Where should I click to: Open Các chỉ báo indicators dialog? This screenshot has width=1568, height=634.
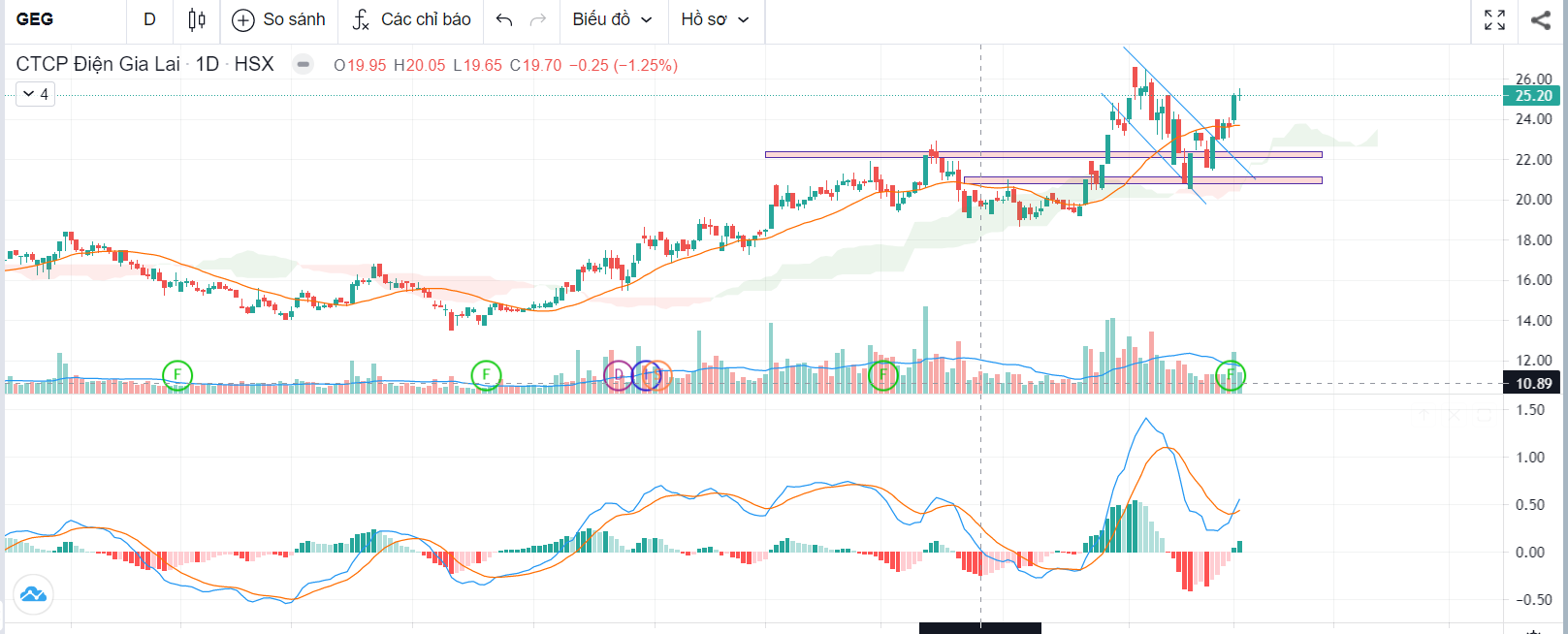pyautogui.click(x=412, y=19)
